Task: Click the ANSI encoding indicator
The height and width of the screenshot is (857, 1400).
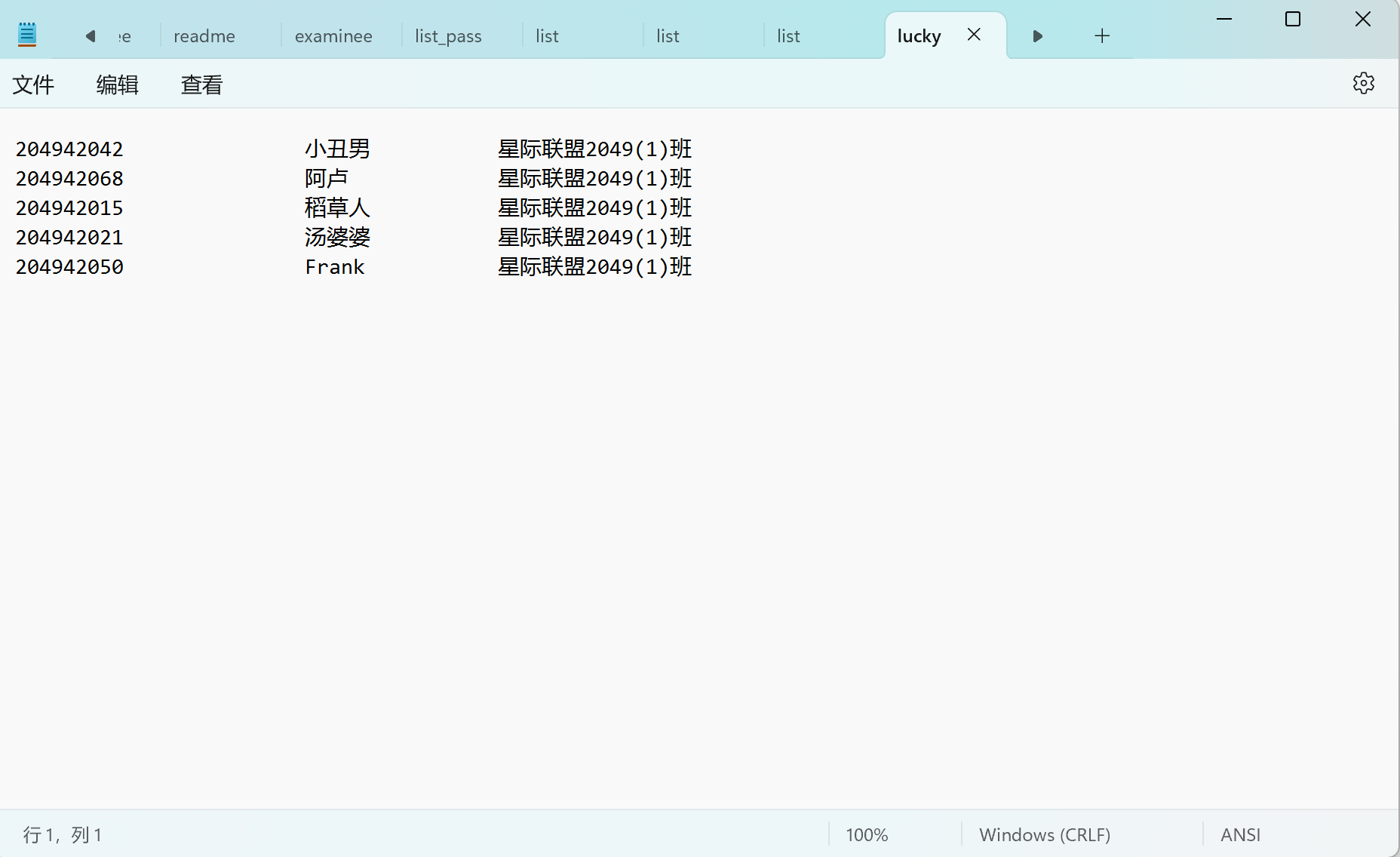Action: (x=1241, y=835)
